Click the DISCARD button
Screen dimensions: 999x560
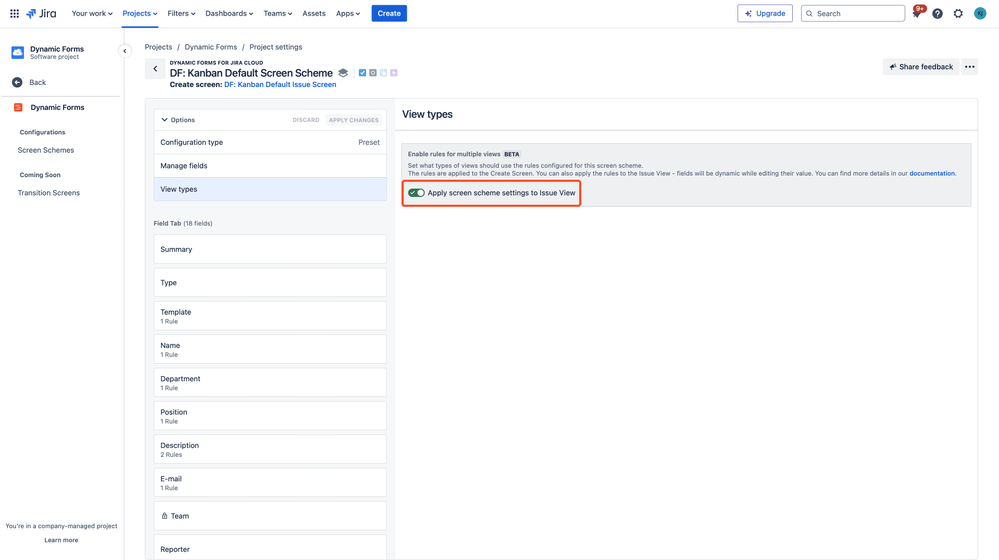306,120
